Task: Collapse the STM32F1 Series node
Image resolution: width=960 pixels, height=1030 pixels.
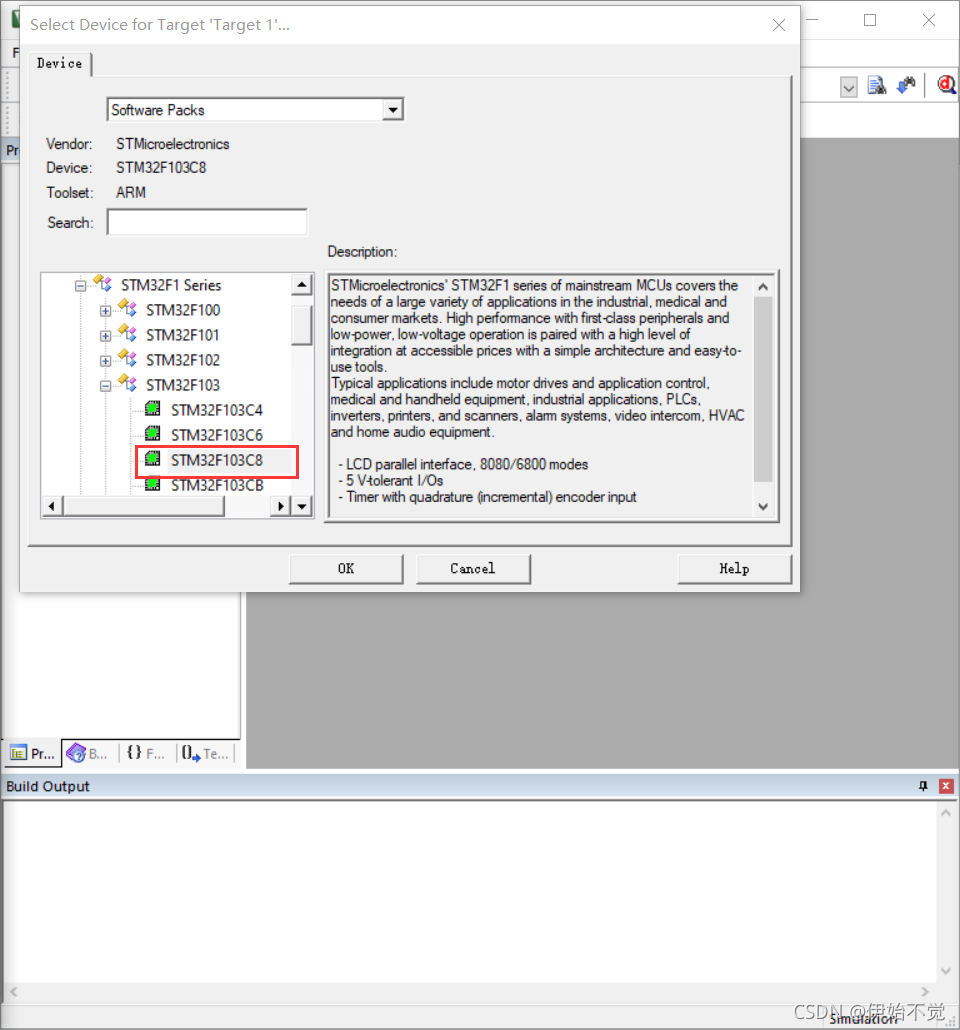Action: click(x=80, y=286)
